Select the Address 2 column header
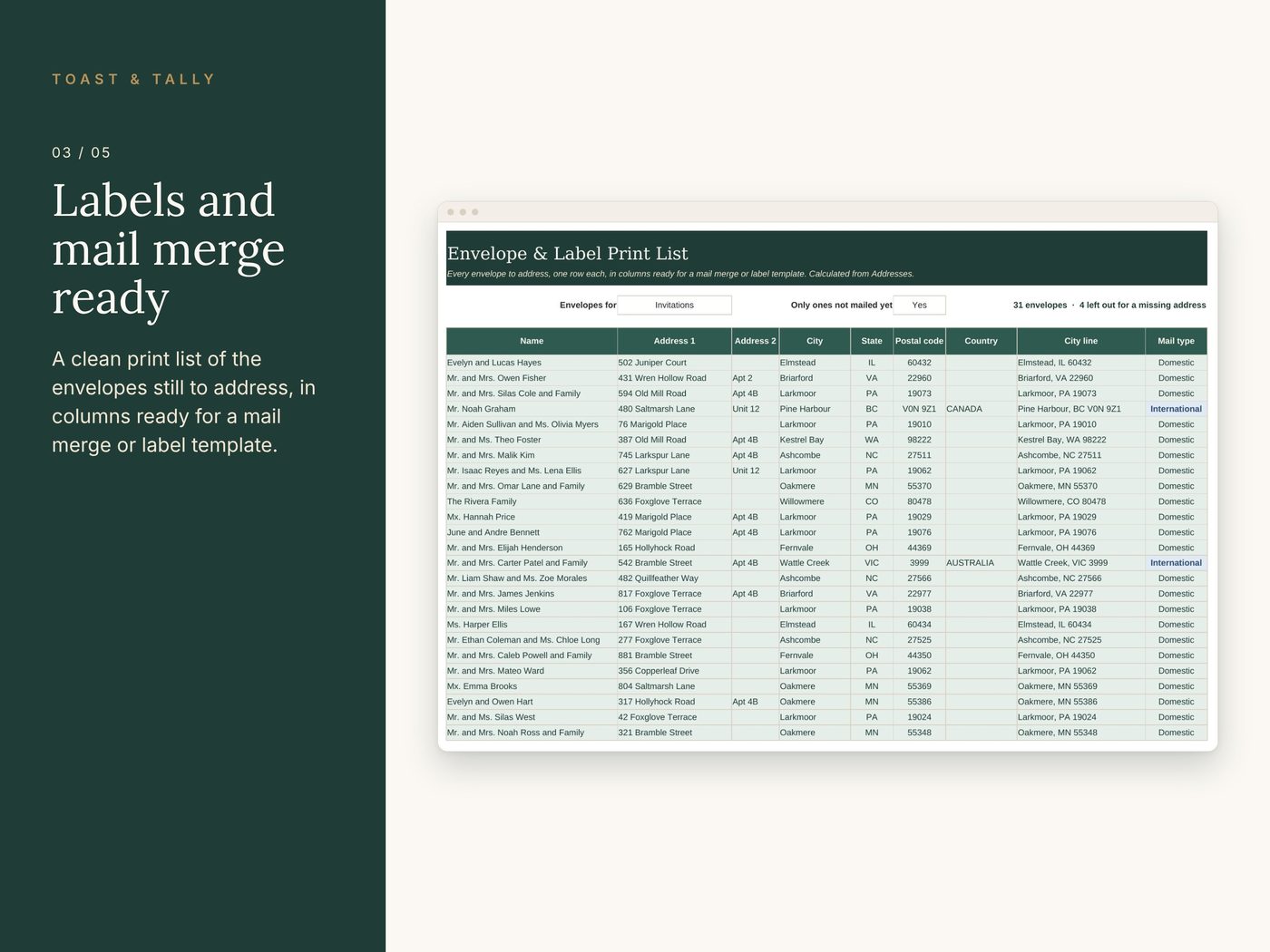Screen dimensions: 1270x952 755,341
